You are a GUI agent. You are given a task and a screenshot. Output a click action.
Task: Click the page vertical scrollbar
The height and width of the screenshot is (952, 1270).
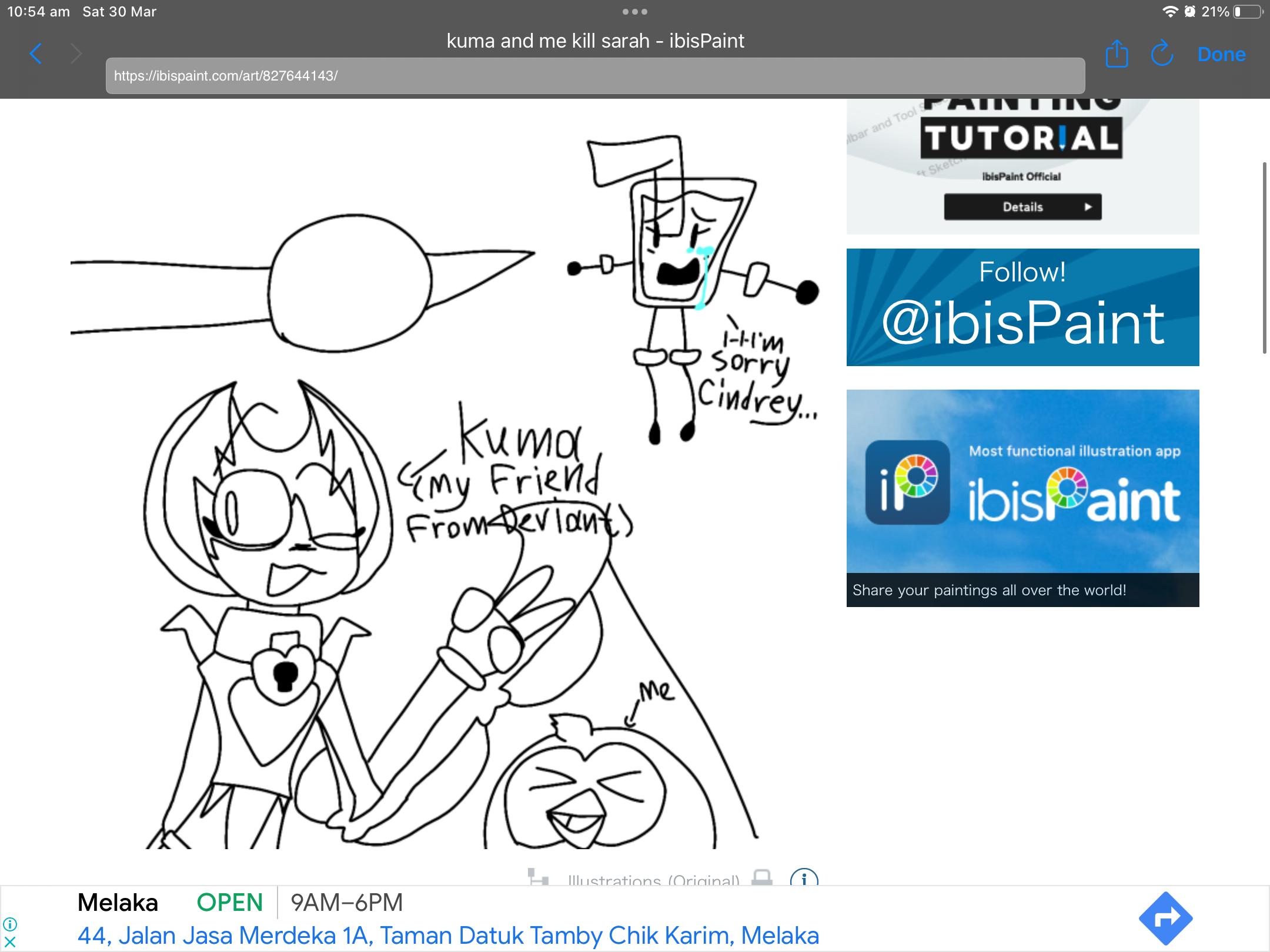point(1265,257)
